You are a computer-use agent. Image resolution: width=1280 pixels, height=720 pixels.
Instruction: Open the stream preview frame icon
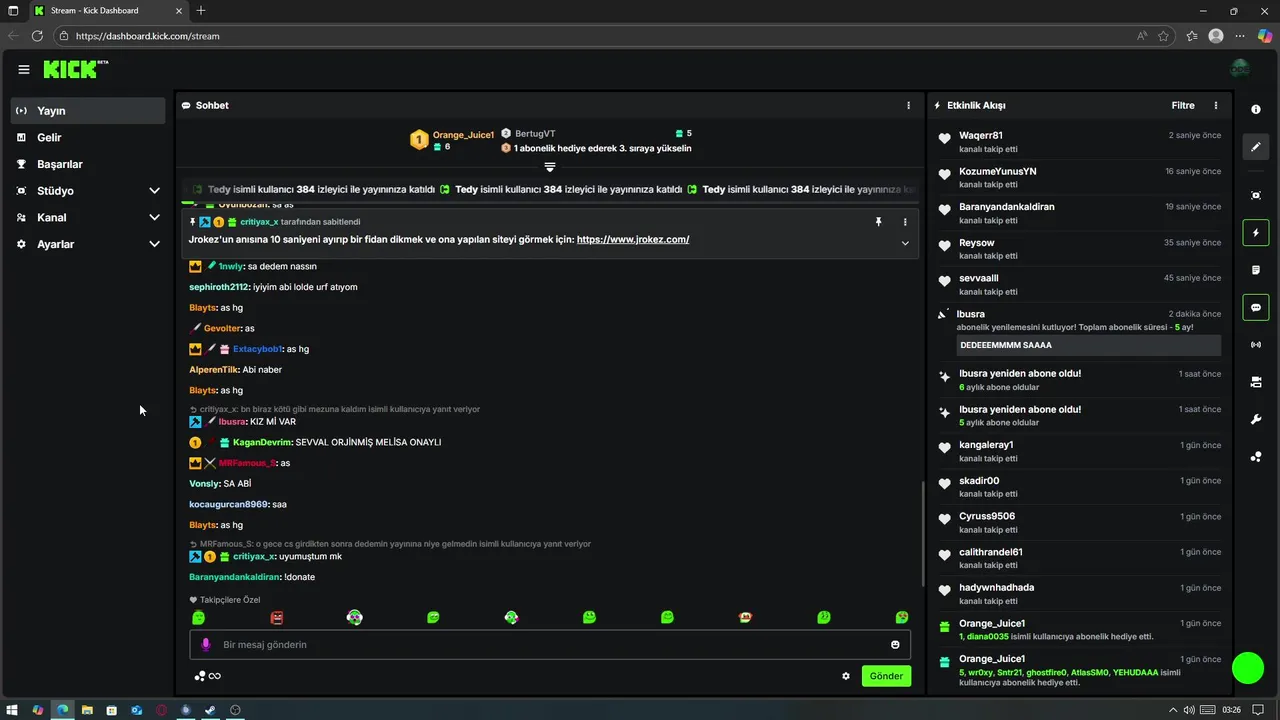pyautogui.click(x=1256, y=195)
